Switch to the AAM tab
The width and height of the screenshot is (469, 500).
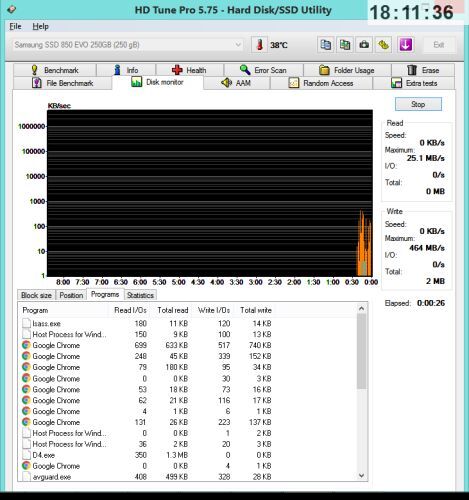coord(236,83)
